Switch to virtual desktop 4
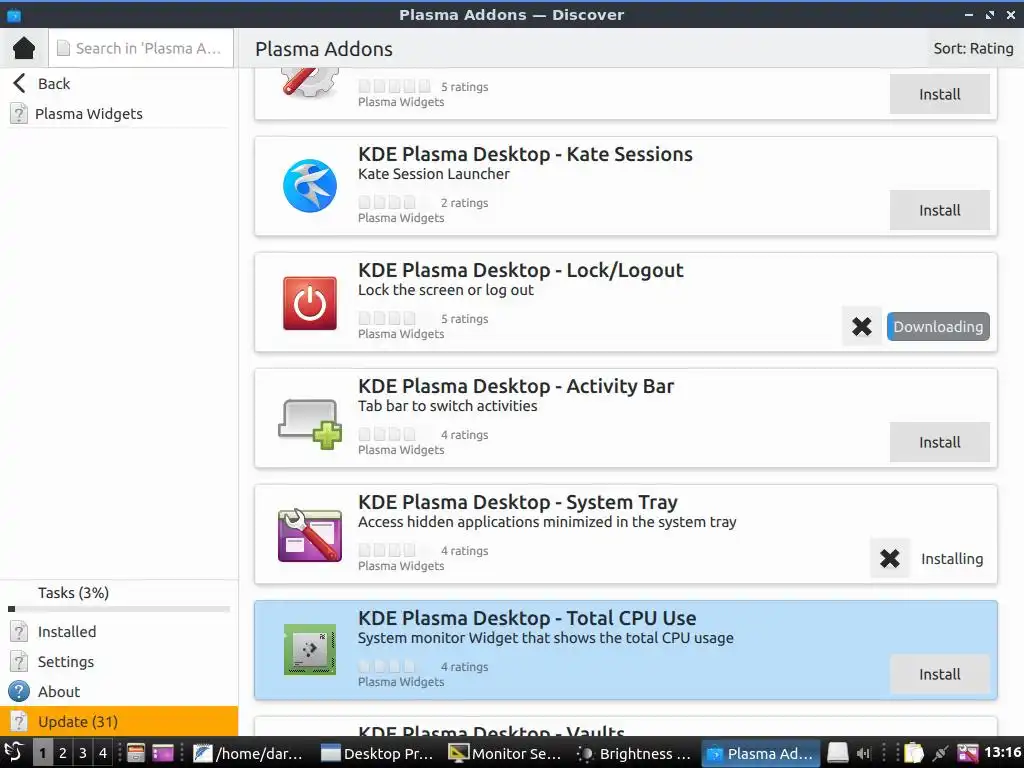This screenshot has height=768, width=1024. [x=103, y=753]
